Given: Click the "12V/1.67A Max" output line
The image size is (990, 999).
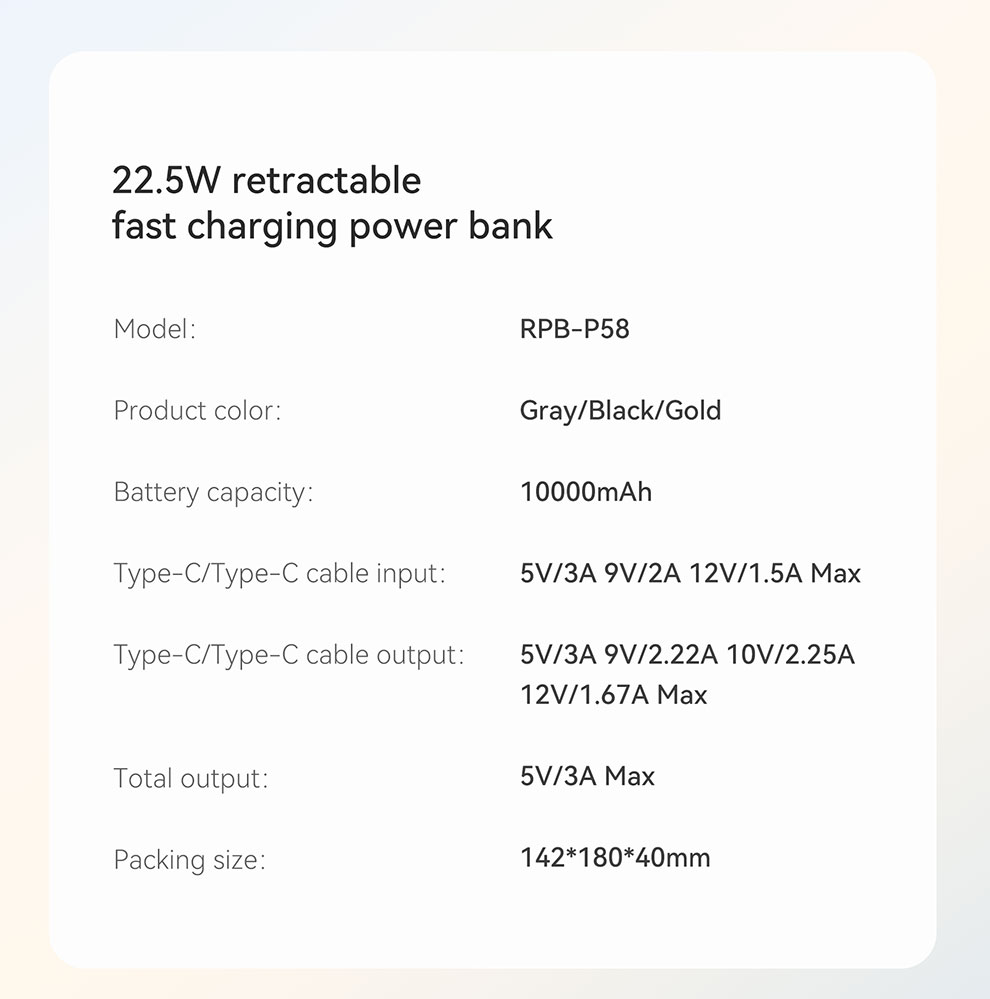Looking at the screenshot, I should [x=614, y=695].
